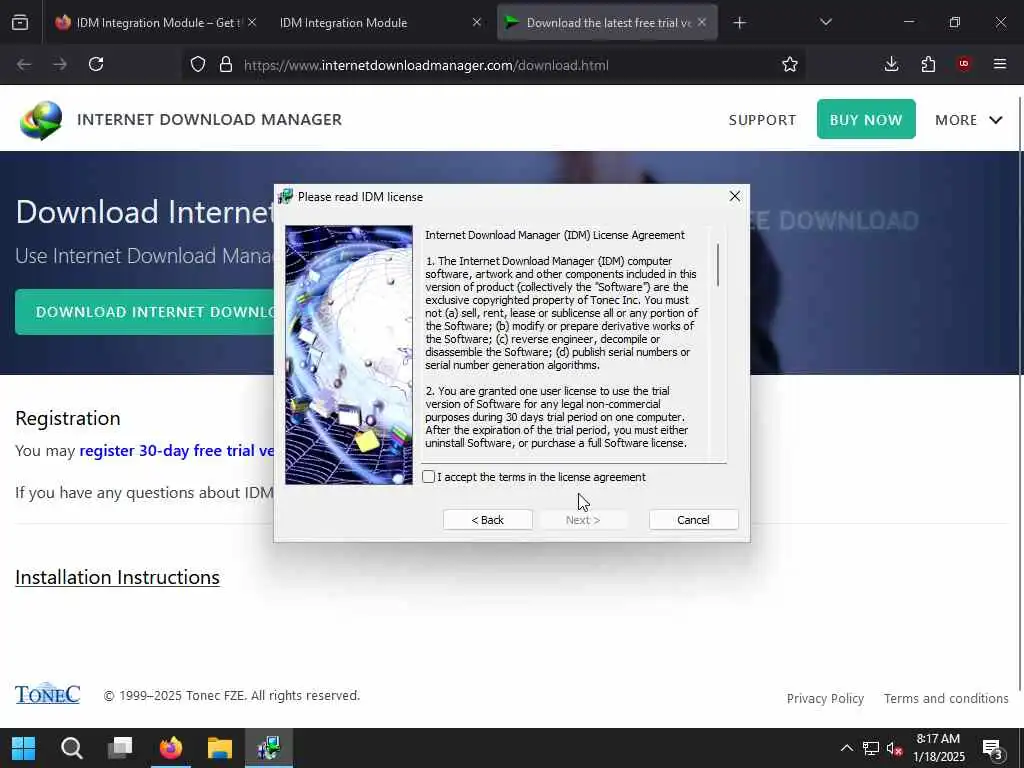1024x768 pixels.
Task: Open the clock showing 8:17 AM
Action: (x=938, y=748)
